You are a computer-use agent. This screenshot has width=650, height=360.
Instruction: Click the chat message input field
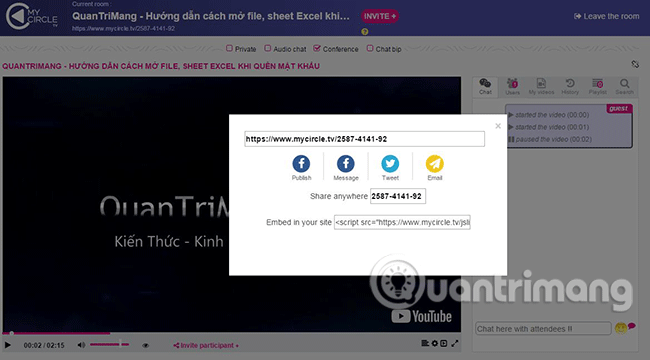pyautogui.click(x=543, y=328)
